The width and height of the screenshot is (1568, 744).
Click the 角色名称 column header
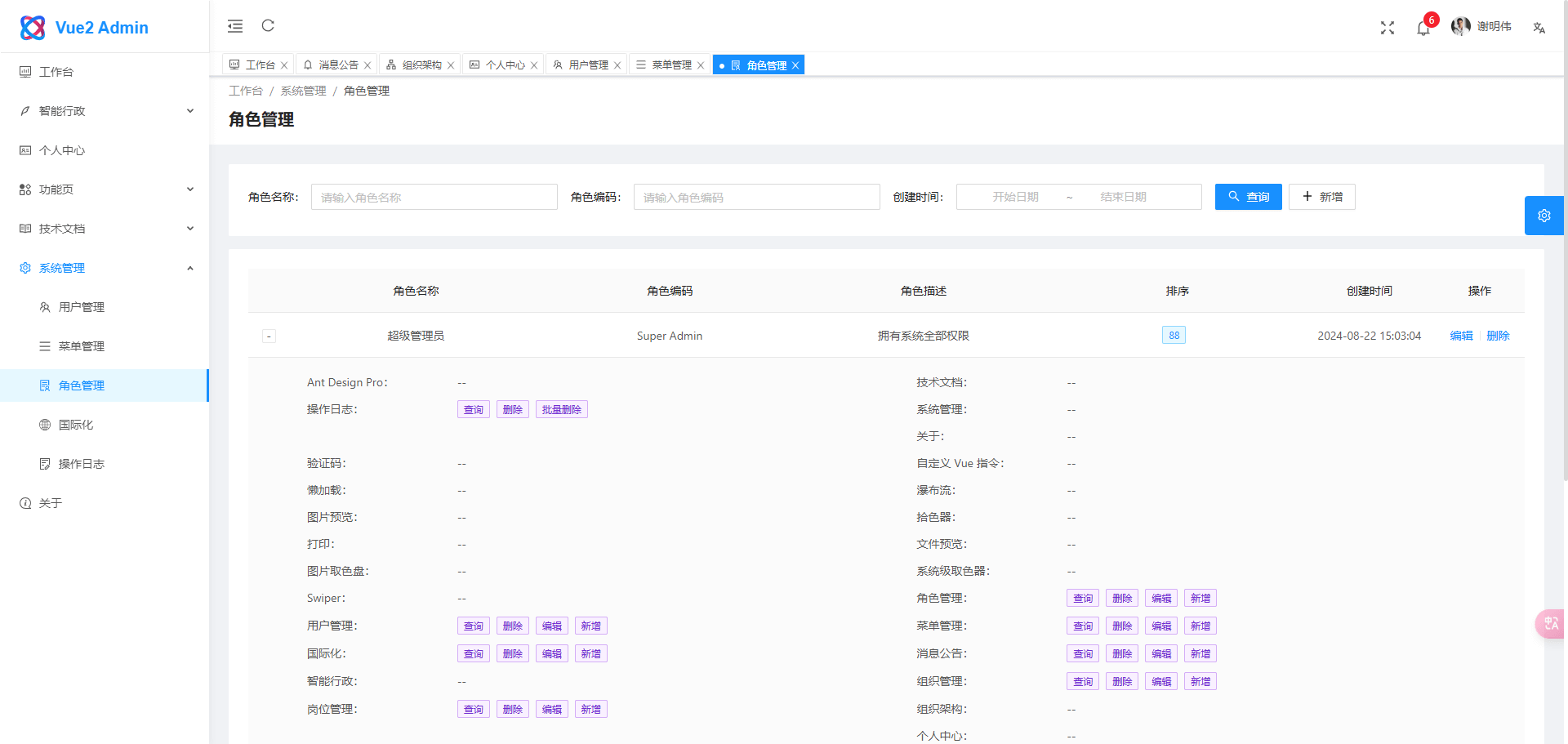(x=416, y=291)
